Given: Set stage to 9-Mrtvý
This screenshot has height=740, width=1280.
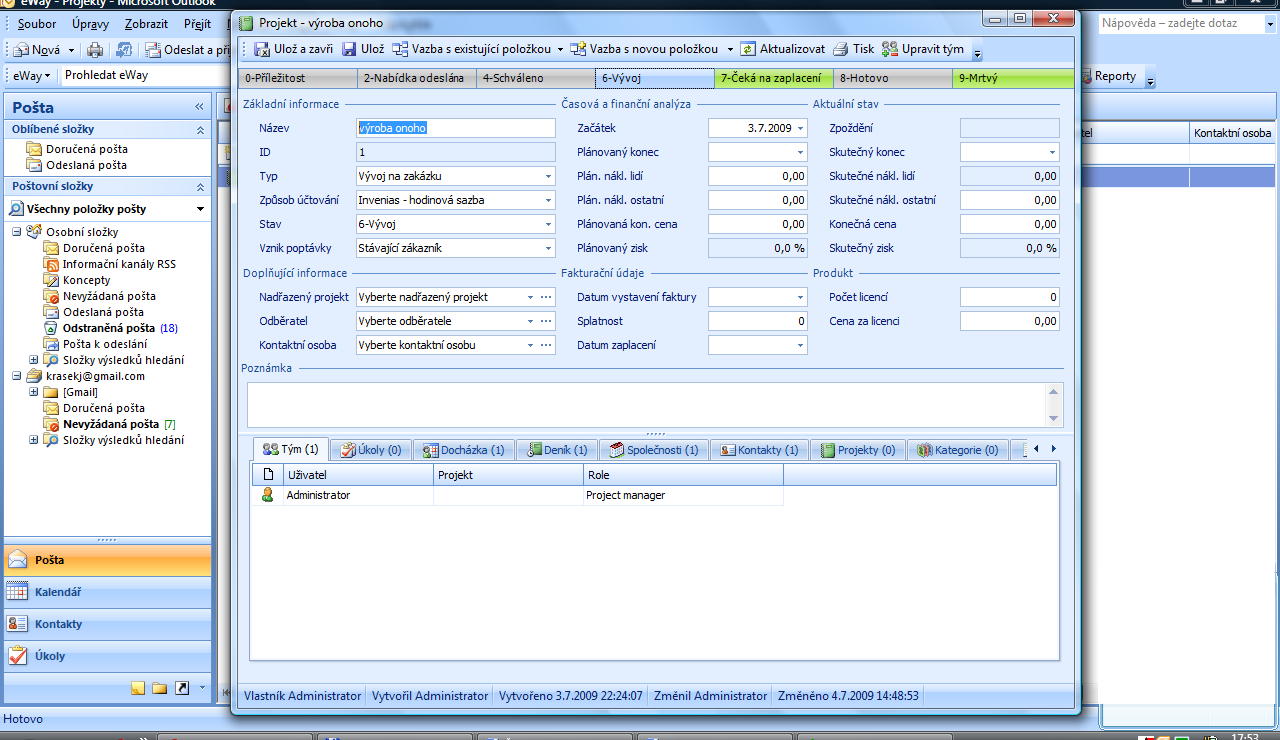Looking at the screenshot, I should (x=1013, y=77).
